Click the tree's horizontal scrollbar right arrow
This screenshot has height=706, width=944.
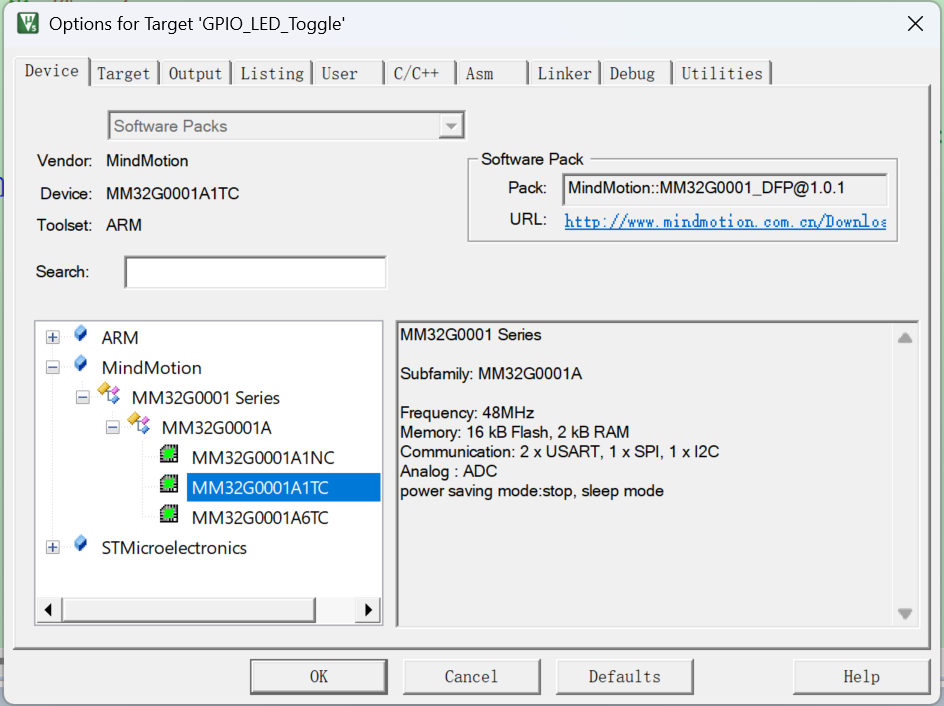(369, 609)
